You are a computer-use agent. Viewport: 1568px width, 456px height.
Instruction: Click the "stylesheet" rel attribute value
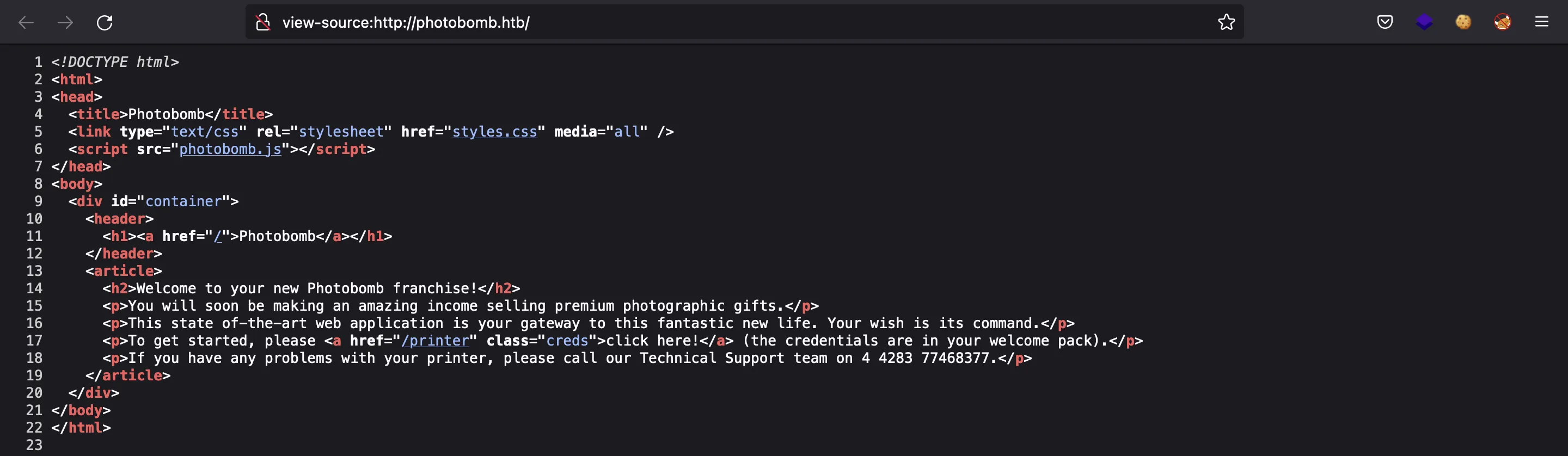point(341,131)
